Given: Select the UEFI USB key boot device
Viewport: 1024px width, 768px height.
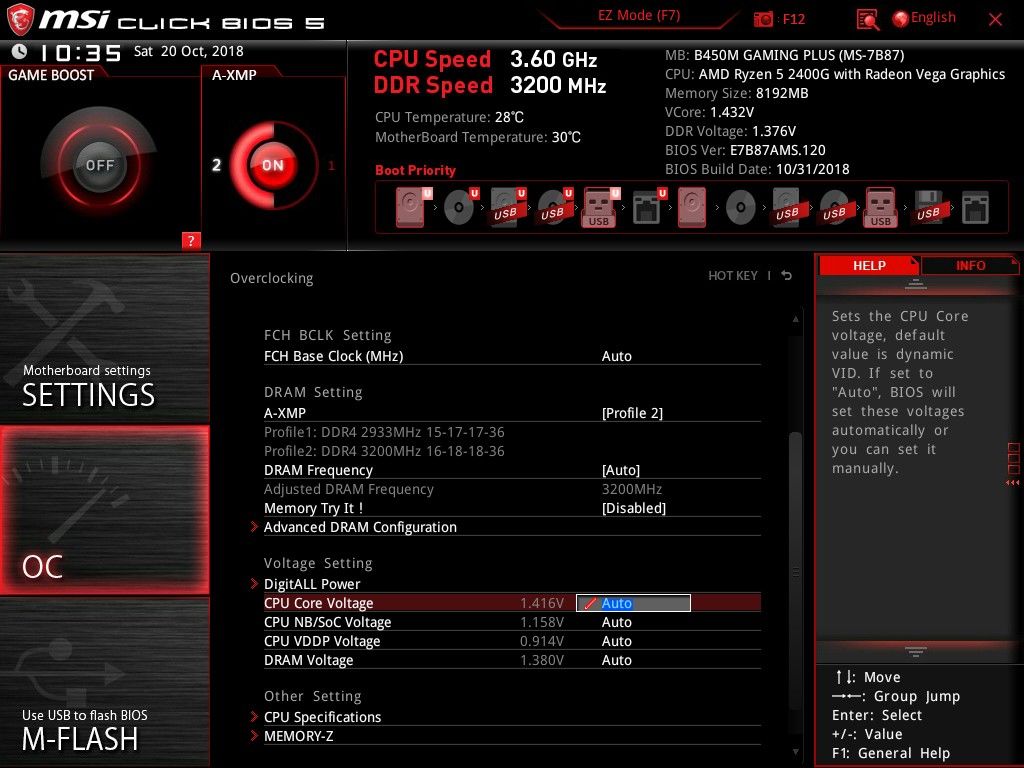Looking at the screenshot, I should [600, 207].
